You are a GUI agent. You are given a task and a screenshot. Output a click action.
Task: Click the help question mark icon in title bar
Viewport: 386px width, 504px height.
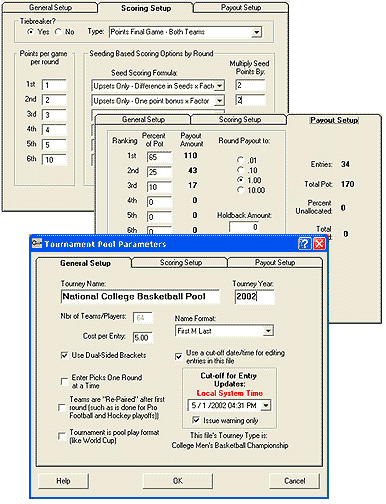[x=304, y=244]
